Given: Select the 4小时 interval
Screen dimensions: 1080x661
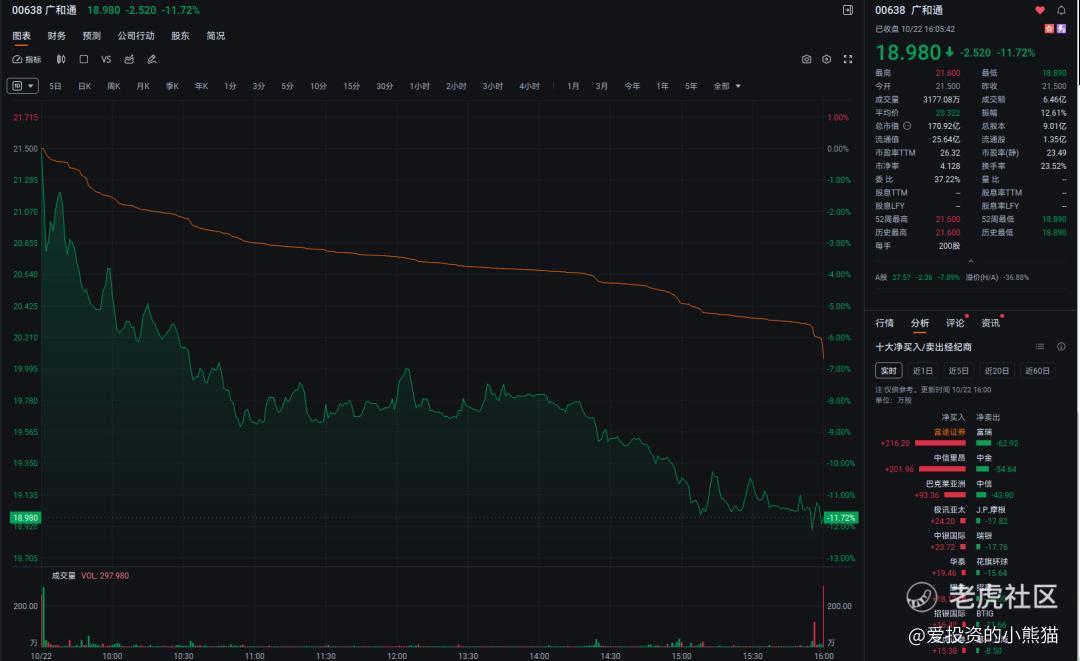Looking at the screenshot, I should pos(529,86).
